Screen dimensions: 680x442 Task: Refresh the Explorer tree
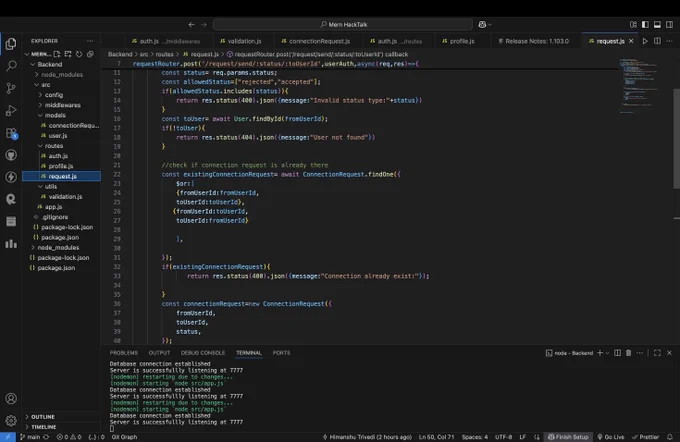79,54
